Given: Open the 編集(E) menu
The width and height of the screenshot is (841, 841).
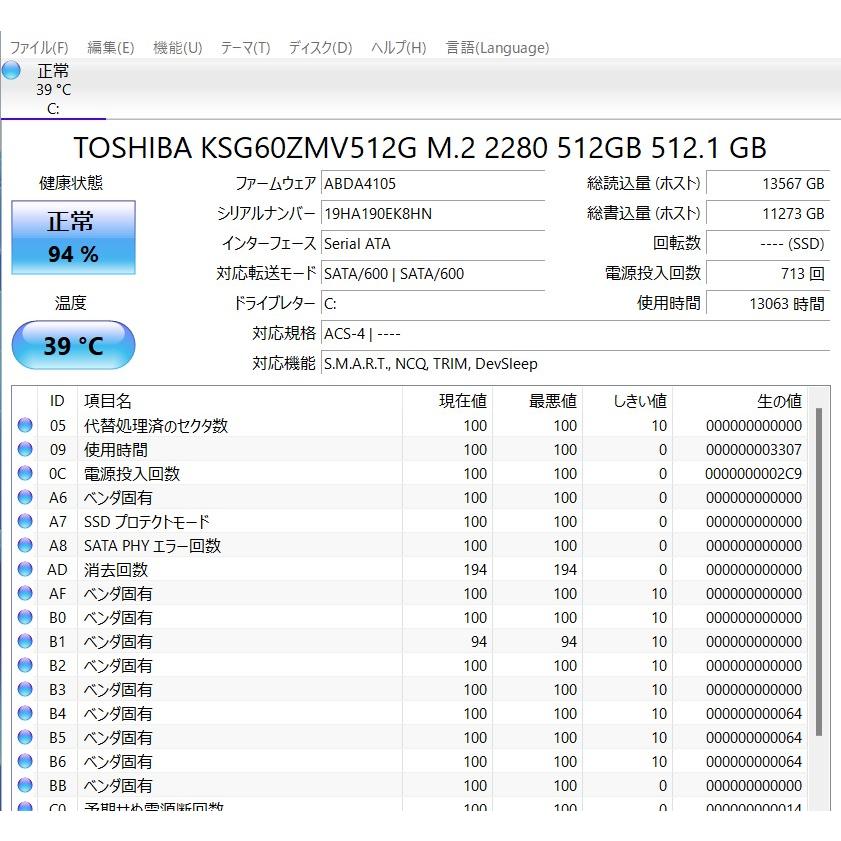Looking at the screenshot, I should 110,48.
